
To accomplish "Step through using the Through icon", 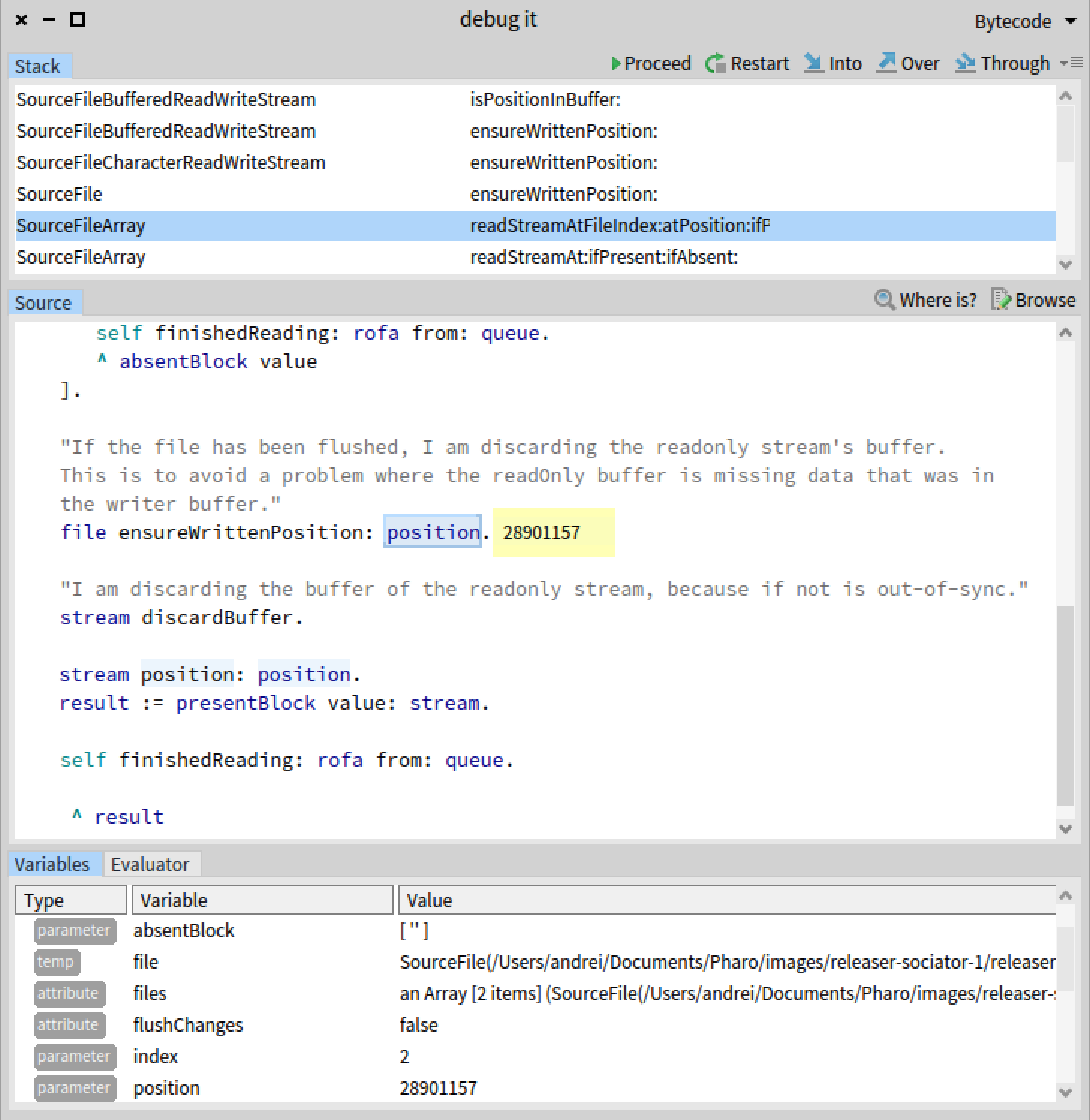I will (x=965, y=64).
